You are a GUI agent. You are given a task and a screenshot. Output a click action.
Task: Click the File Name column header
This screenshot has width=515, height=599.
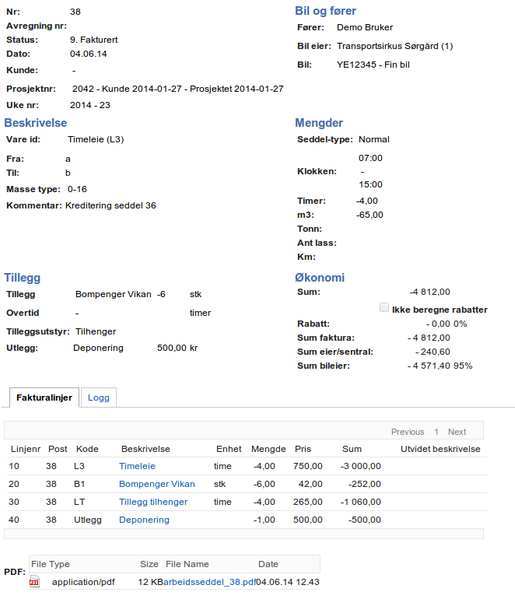pos(187,564)
